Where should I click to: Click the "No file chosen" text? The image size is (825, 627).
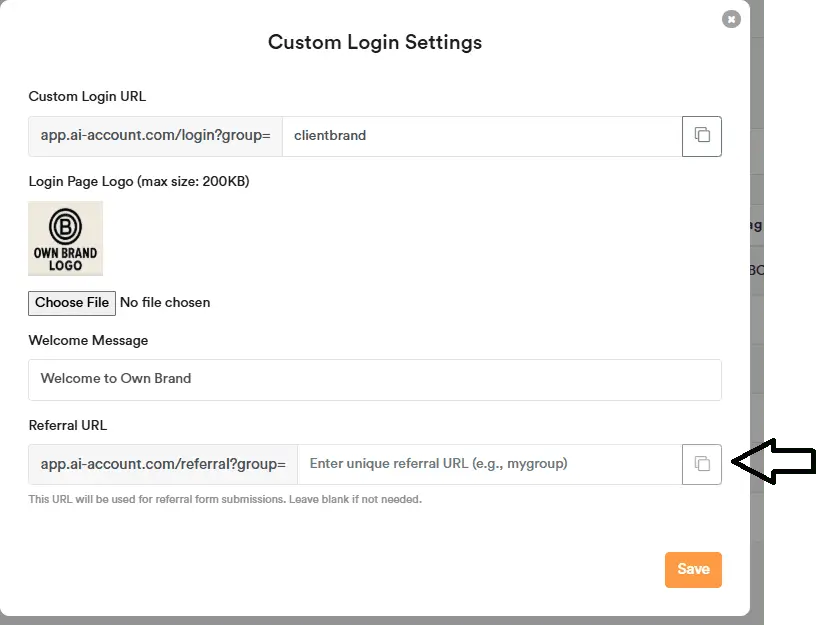point(165,302)
